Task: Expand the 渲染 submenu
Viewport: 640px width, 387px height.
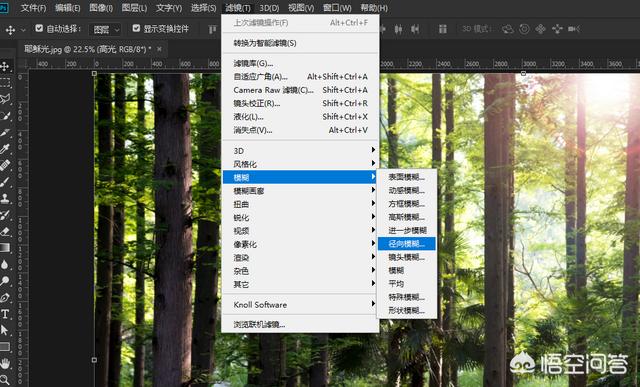Action: click(300, 258)
